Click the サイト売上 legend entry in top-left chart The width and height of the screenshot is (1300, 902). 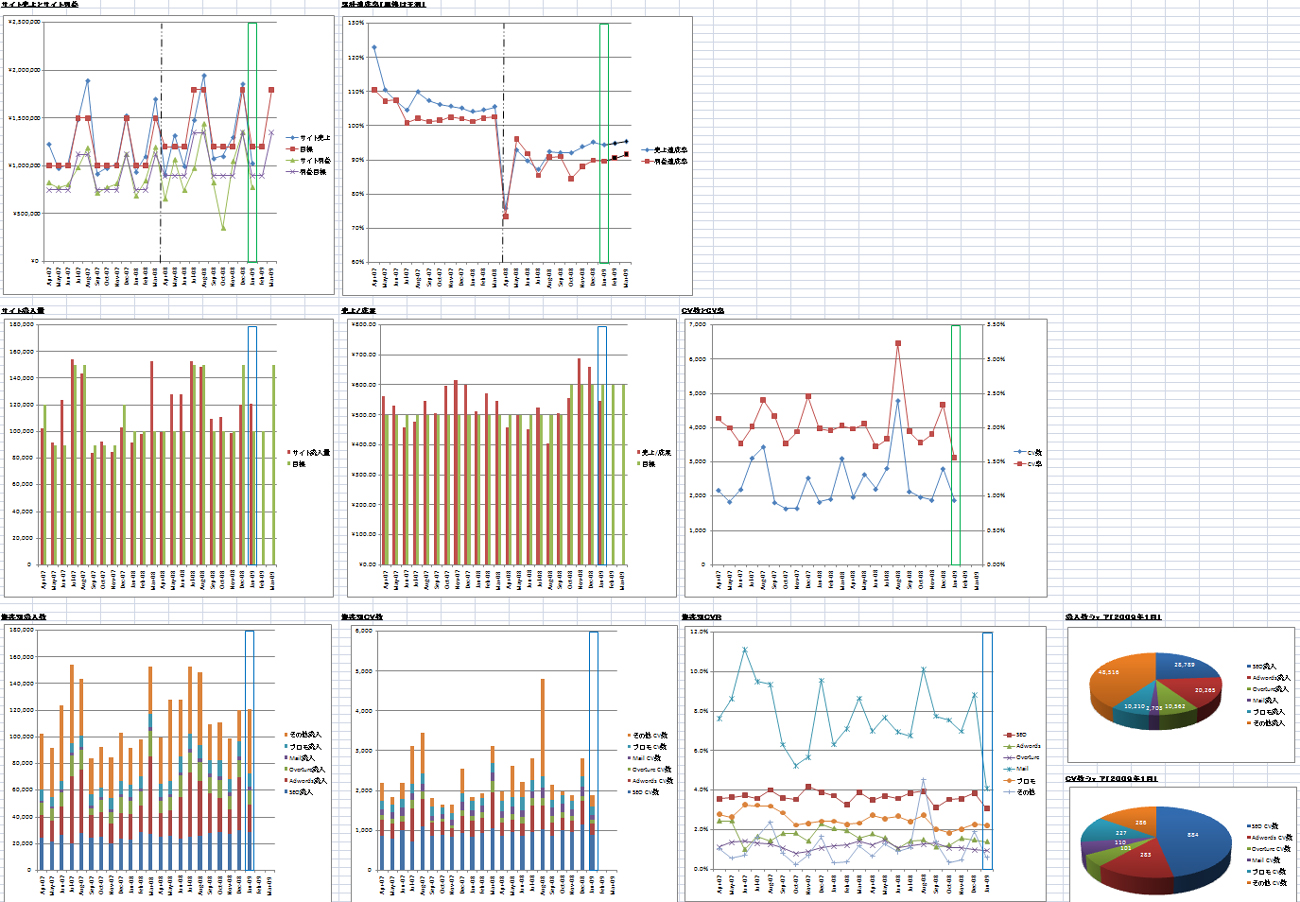[x=313, y=137]
